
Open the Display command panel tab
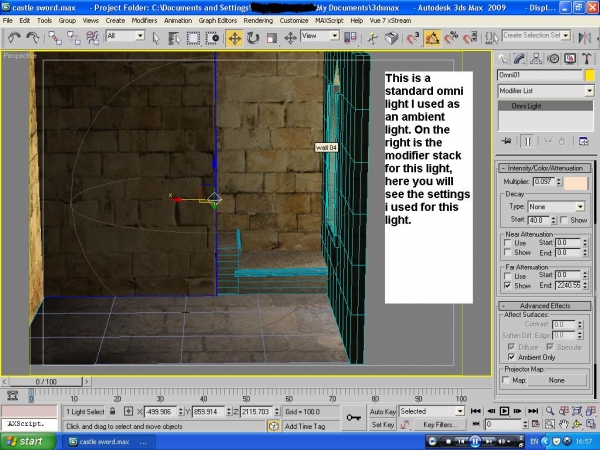pos(570,59)
